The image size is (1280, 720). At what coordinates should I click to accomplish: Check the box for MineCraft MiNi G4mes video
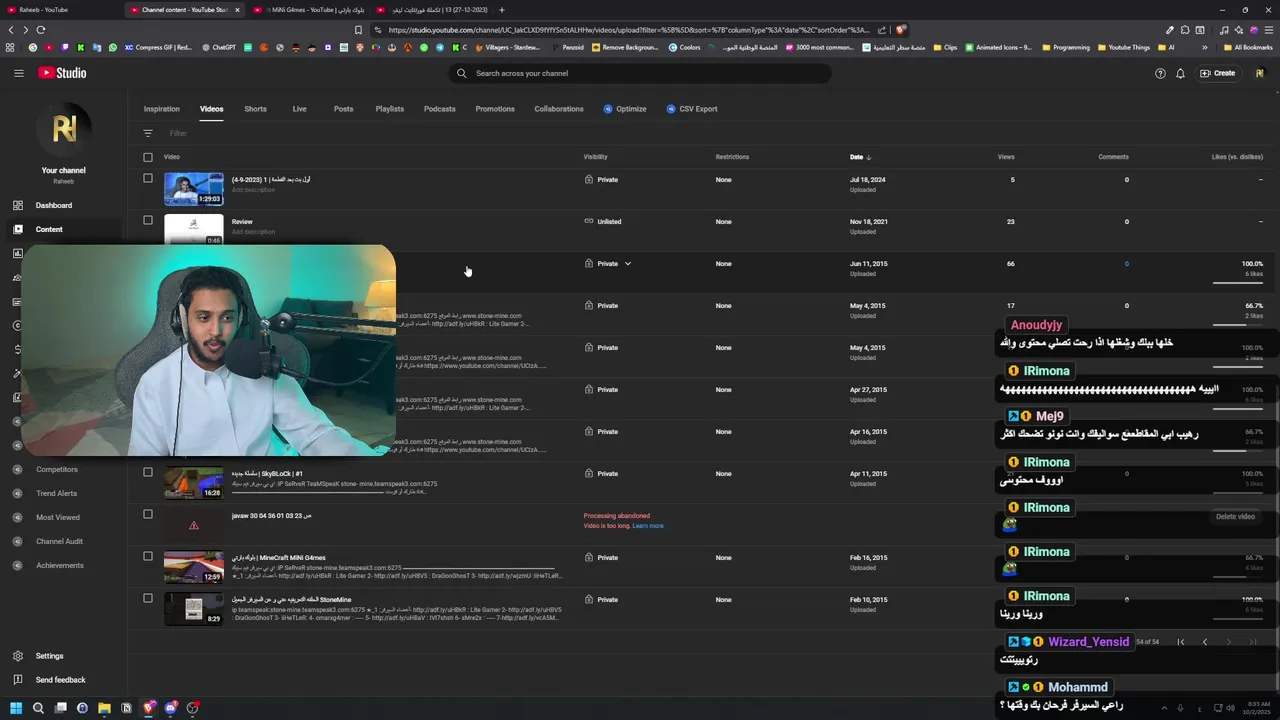148,556
